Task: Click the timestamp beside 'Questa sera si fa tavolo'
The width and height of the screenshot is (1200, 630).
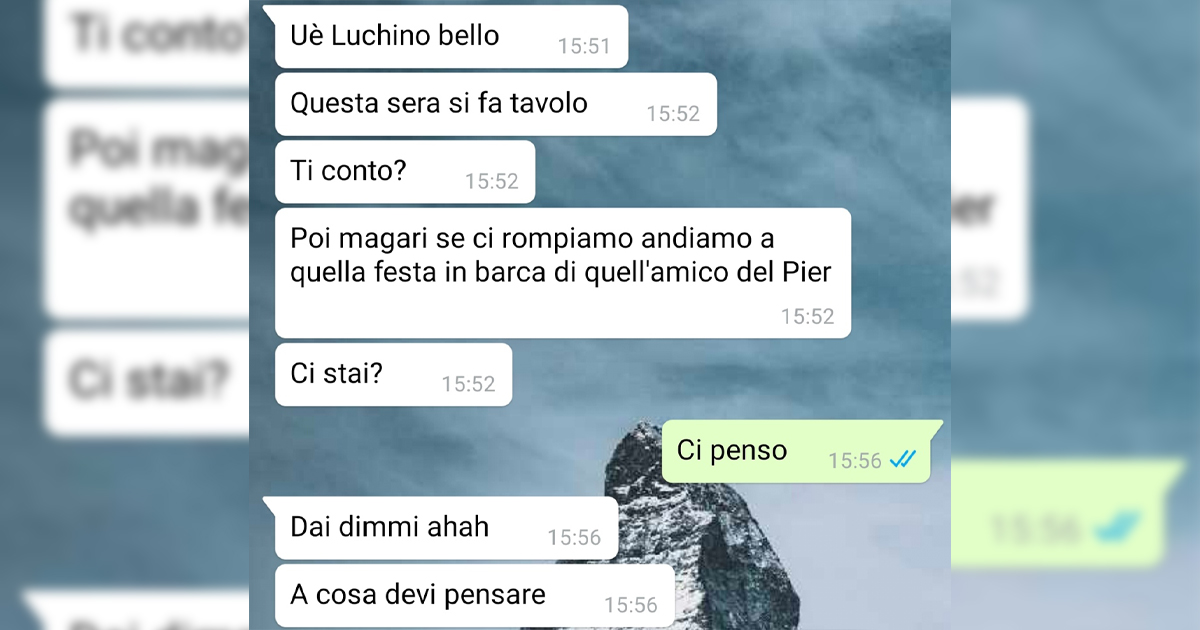Action: point(673,114)
